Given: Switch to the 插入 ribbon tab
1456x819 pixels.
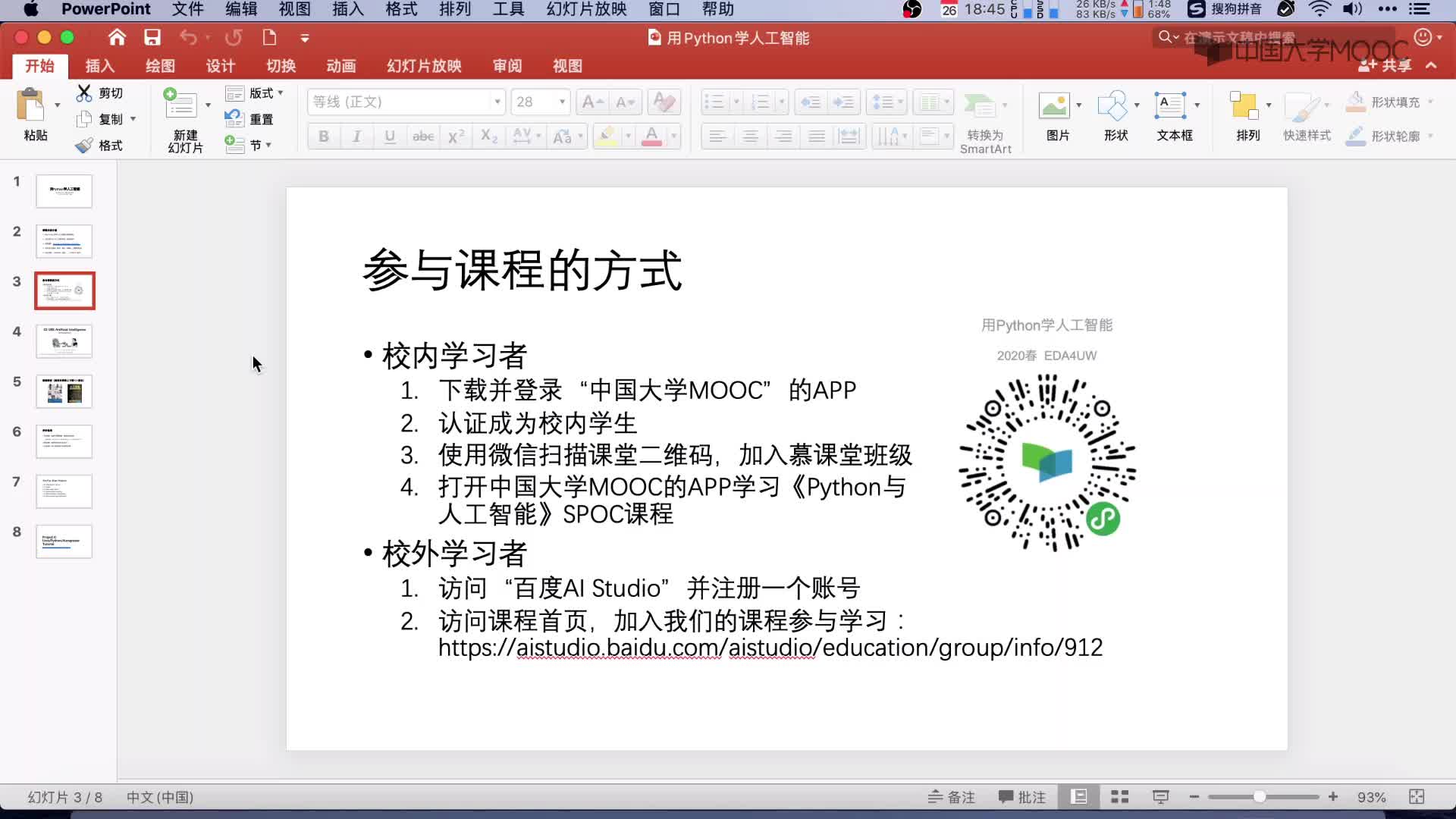Looking at the screenshot, I should pyautogui.click(x=99, y=66).
